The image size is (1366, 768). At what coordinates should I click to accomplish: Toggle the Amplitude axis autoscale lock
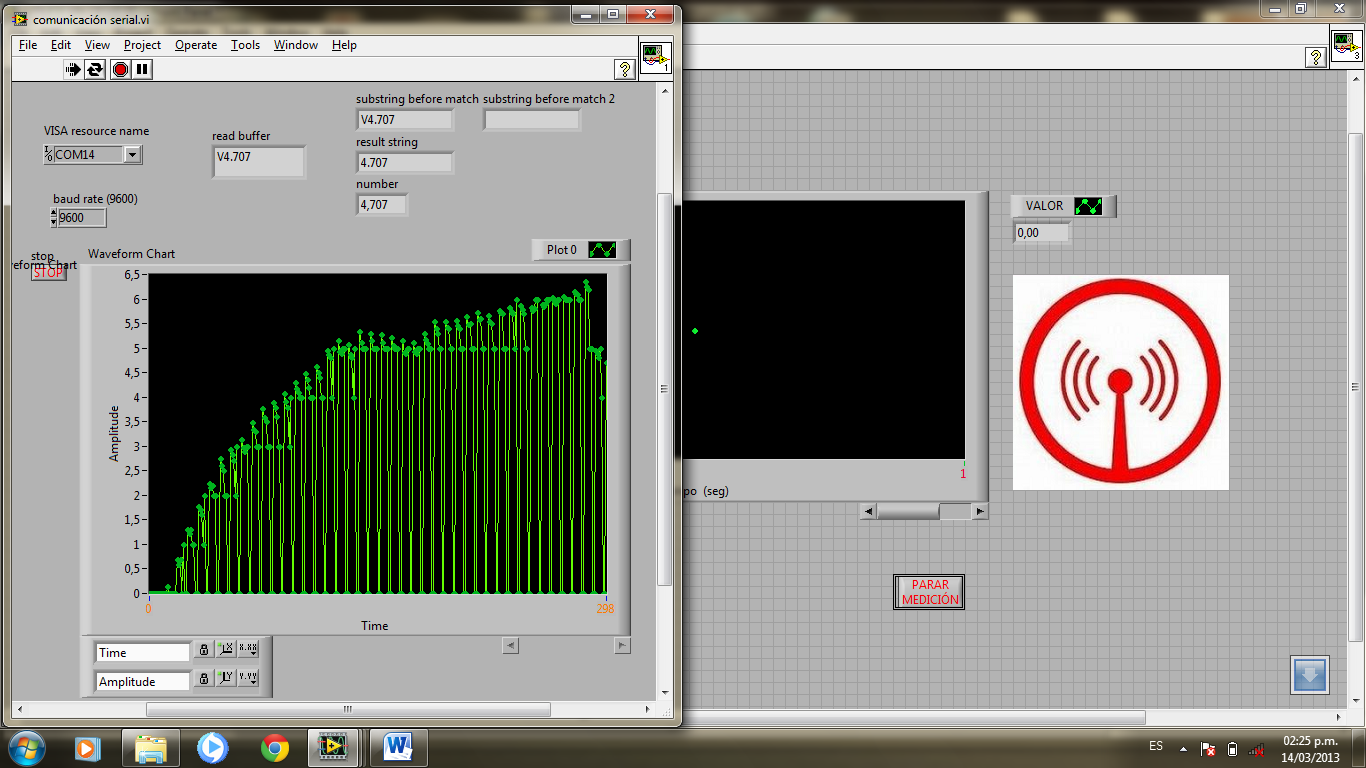click(x=204, y=678)
